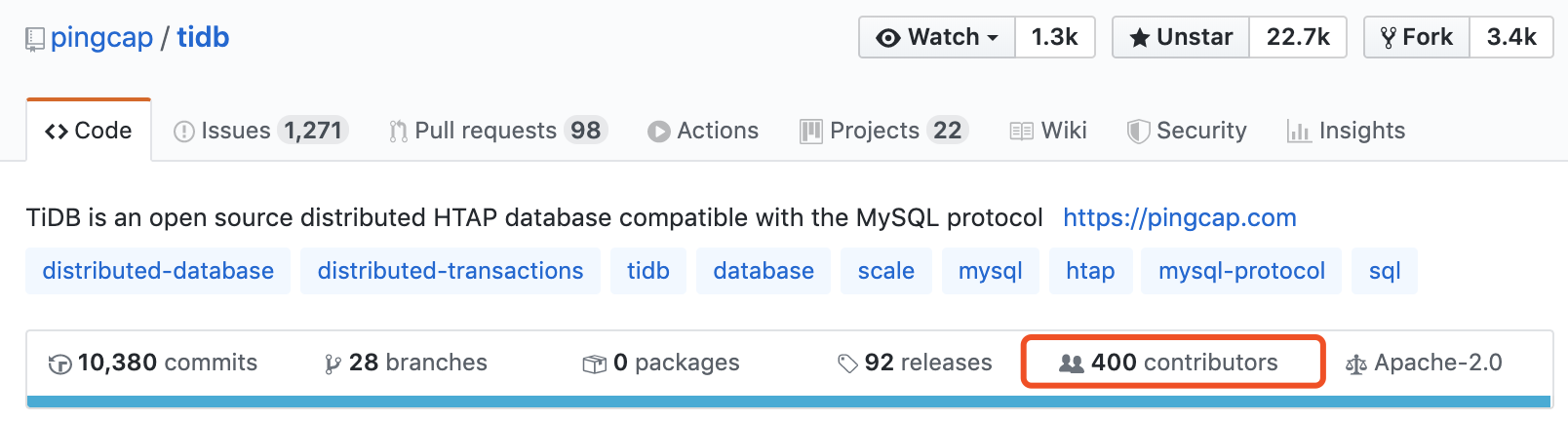Open the Wiki tab
1568x421 pixels.
point(1048,131)
